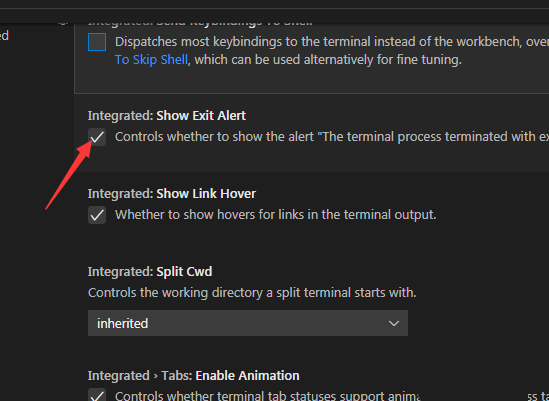The image size is (549, 401).
Task: Focus the Send Keybindings To Shell setting row background
Action: [x=312, y=58]
